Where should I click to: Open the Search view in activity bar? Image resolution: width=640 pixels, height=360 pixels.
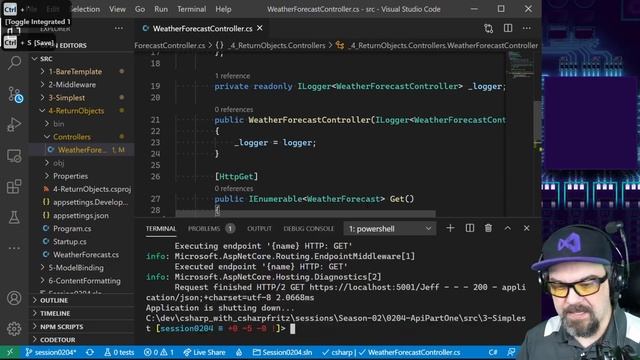tap(15, 63)
